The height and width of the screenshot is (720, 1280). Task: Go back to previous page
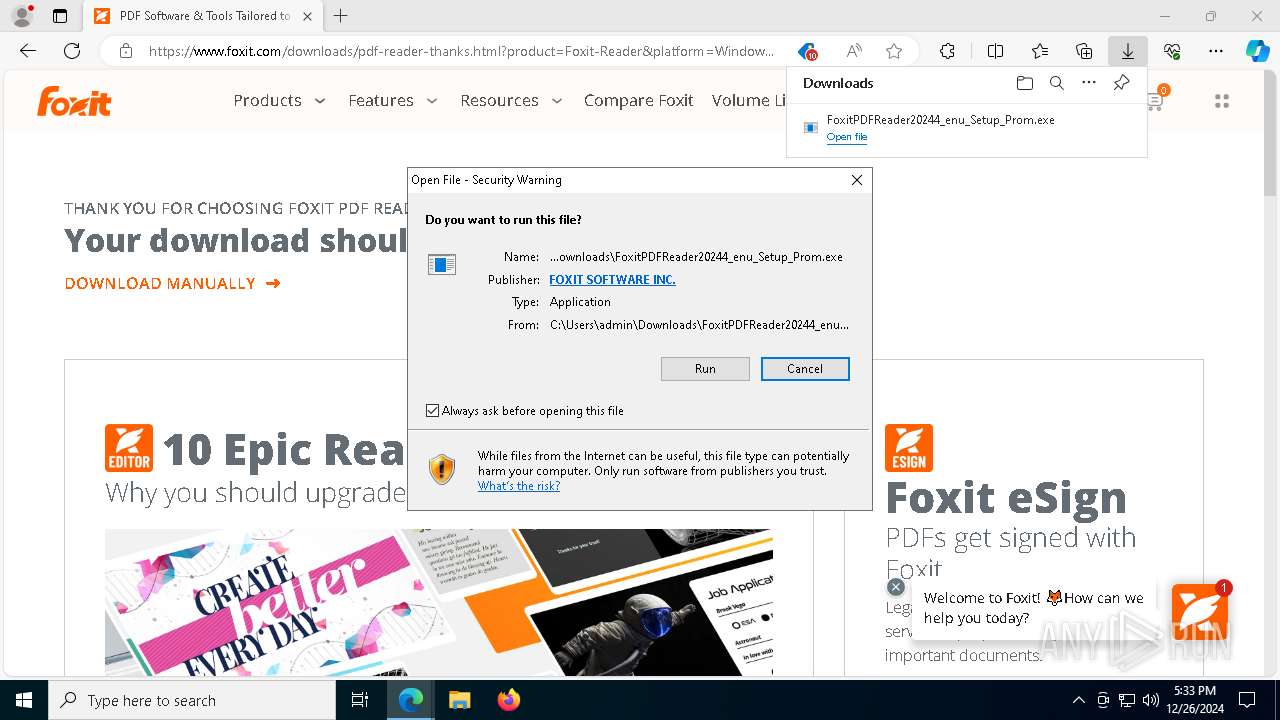(28, 51)
